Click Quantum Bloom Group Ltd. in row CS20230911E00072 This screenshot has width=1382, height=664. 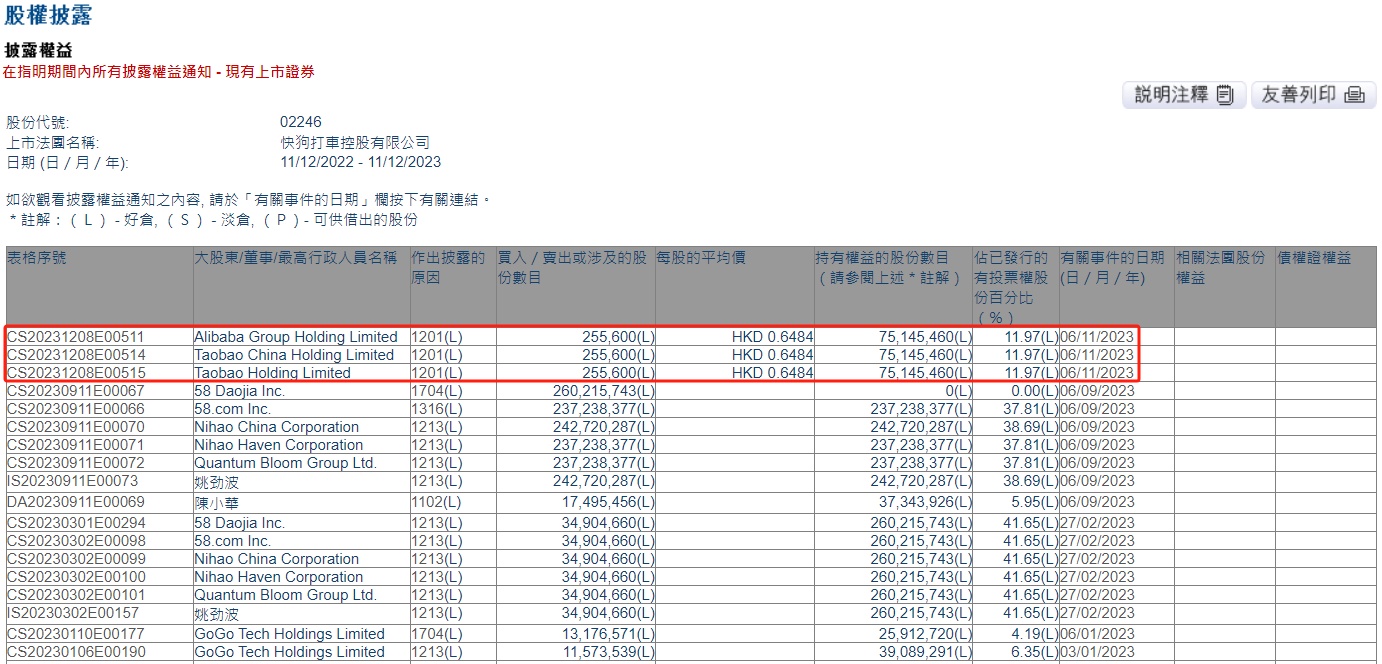click(x=285, y=463)
